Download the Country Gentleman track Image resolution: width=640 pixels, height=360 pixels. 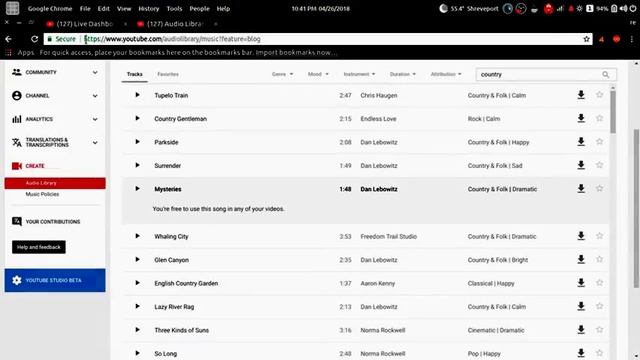tap(581, 118)
